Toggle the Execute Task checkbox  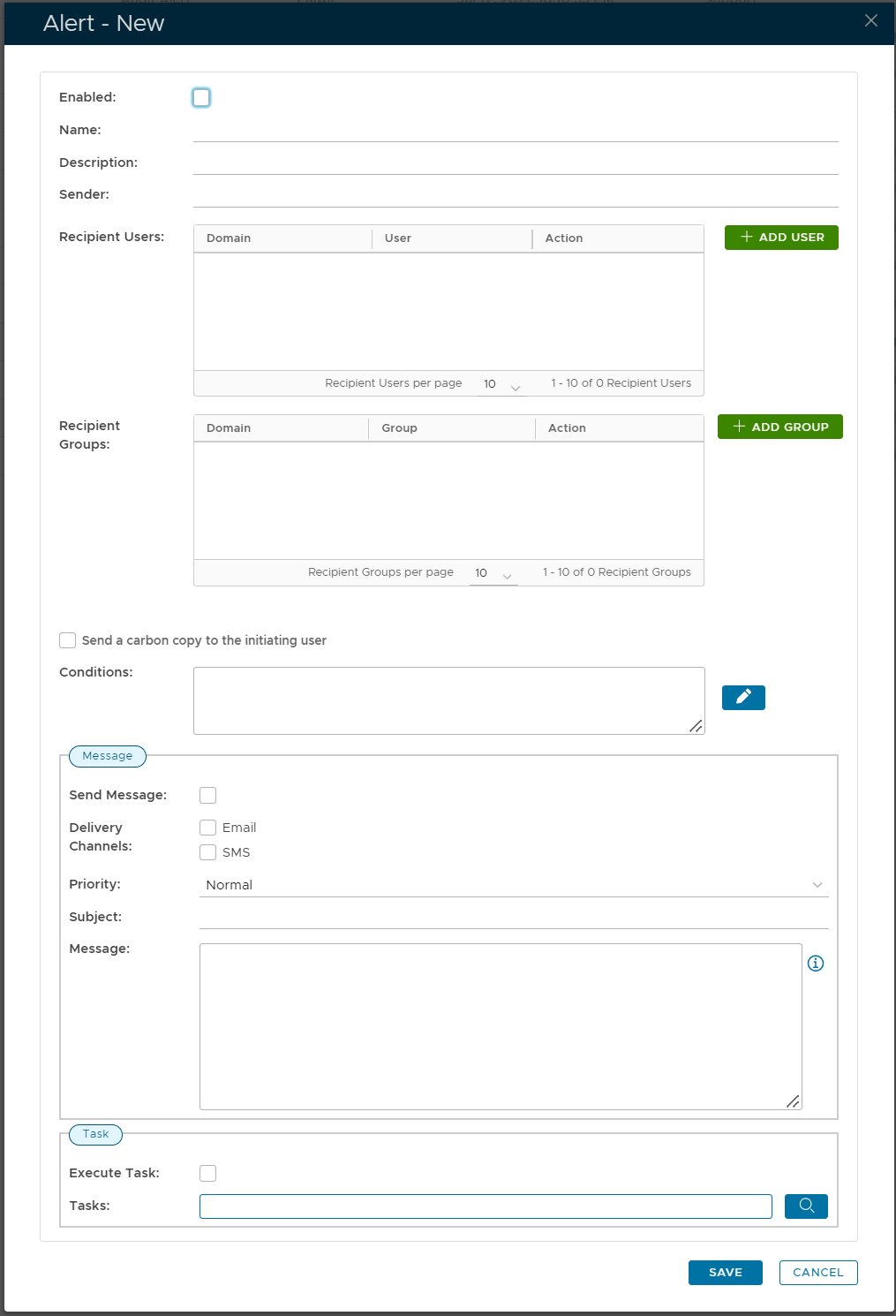(x=208, y=1174)
